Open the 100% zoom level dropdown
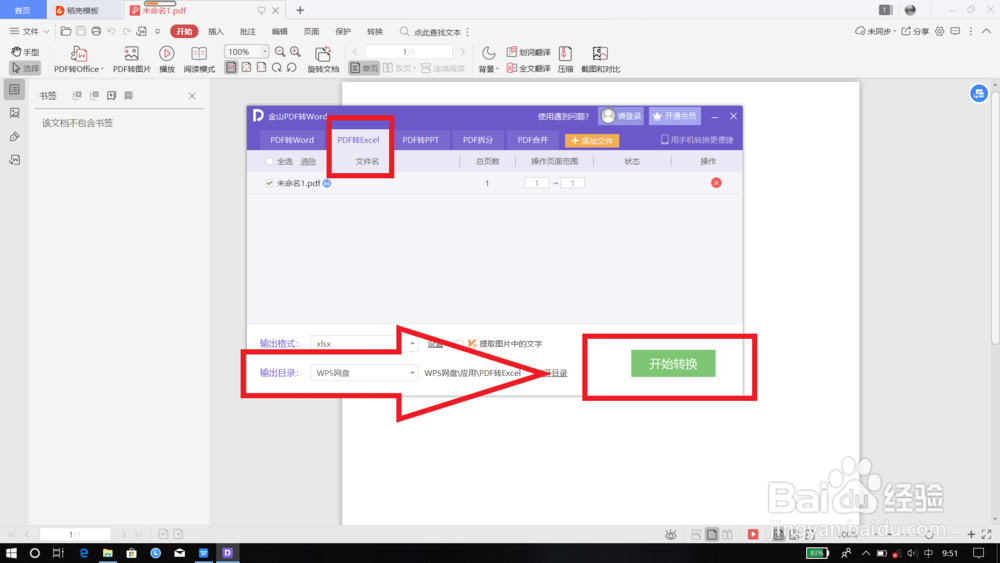The width and height of the screenshot is (1000, 563). [265, 52]
